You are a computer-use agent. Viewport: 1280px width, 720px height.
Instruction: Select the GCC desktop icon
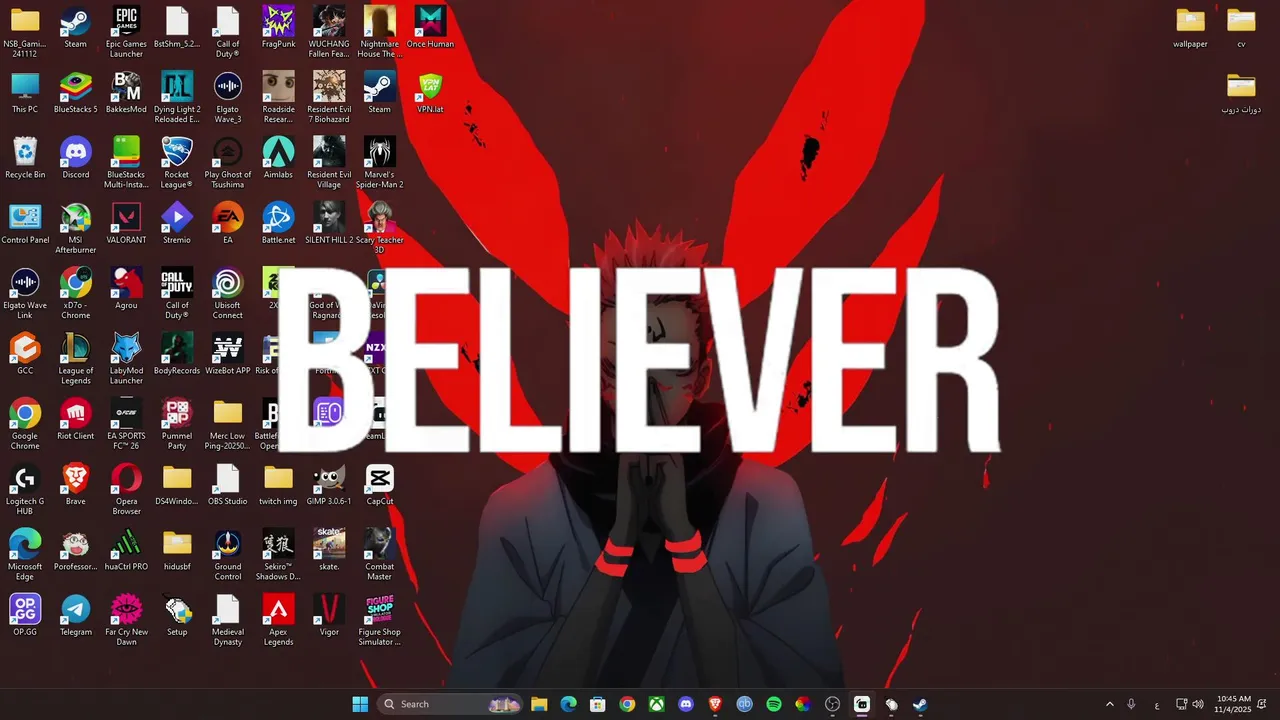click(25, 354)
